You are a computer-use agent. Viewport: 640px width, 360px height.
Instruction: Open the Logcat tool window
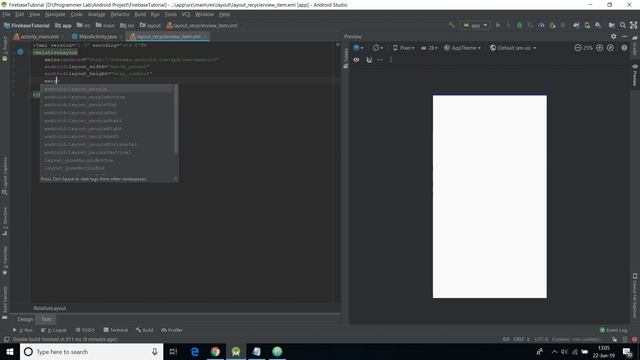(x=54, y=330)
